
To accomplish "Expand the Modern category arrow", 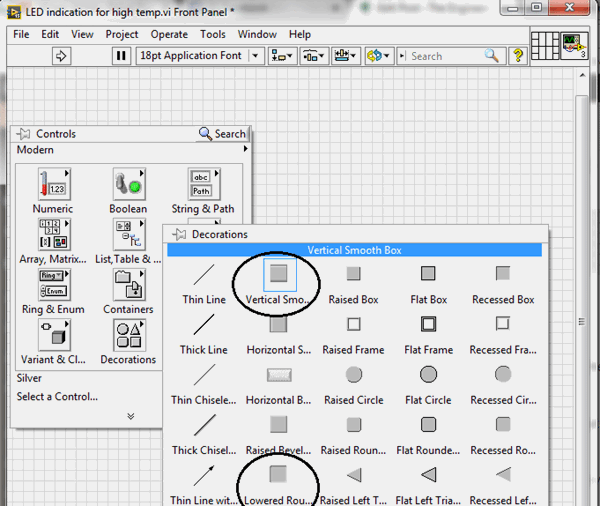I will (246, 149).
